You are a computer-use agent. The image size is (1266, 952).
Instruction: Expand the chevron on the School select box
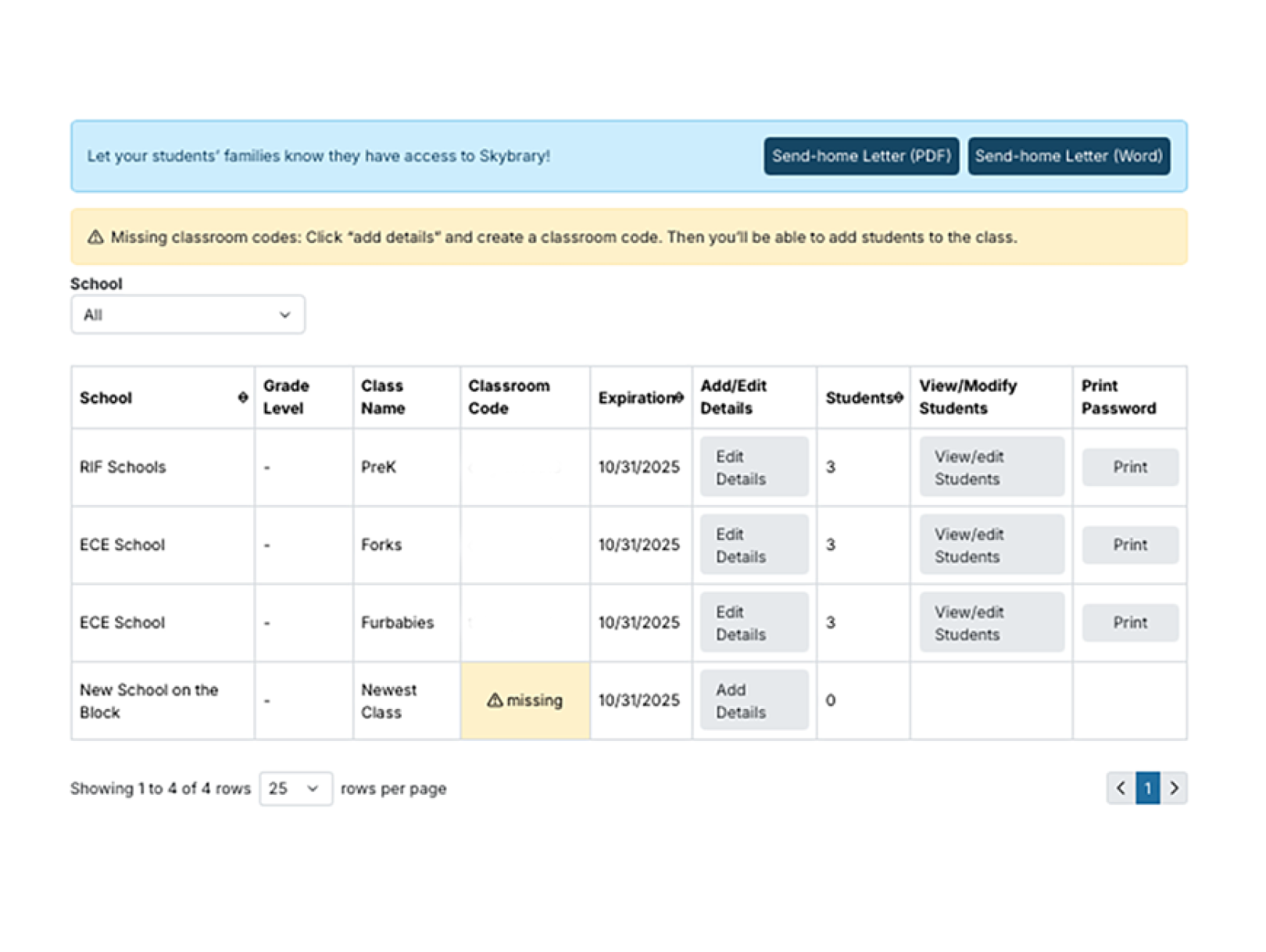[284, 314]
